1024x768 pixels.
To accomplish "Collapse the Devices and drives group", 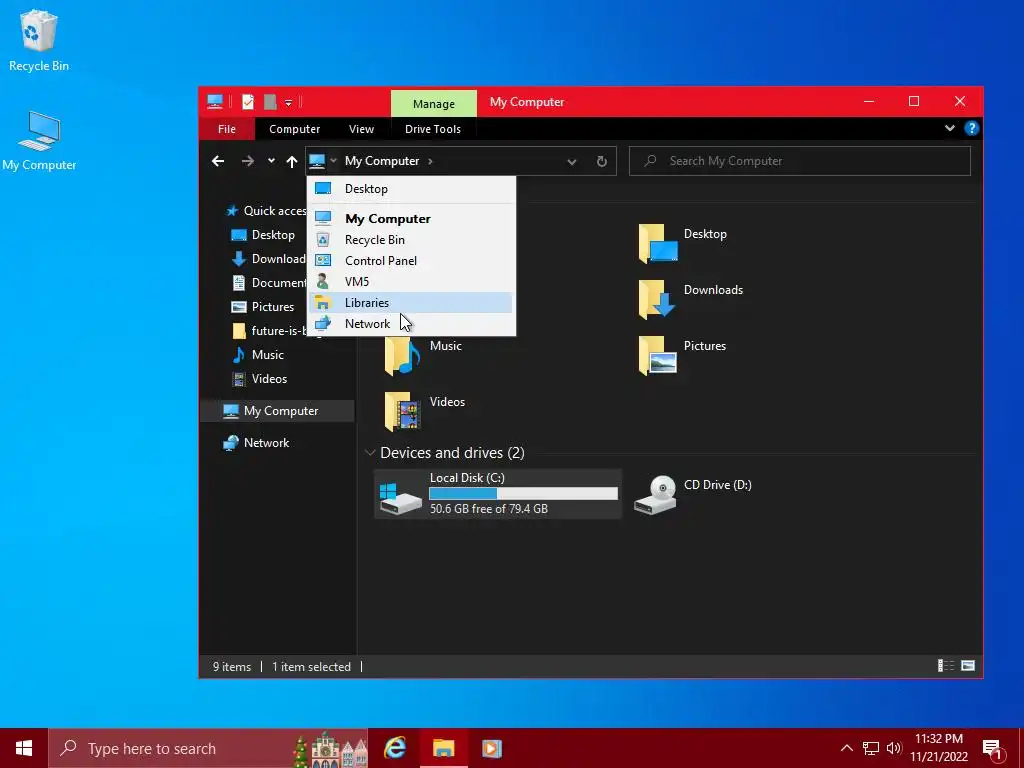I will click(x=370, y=453).
